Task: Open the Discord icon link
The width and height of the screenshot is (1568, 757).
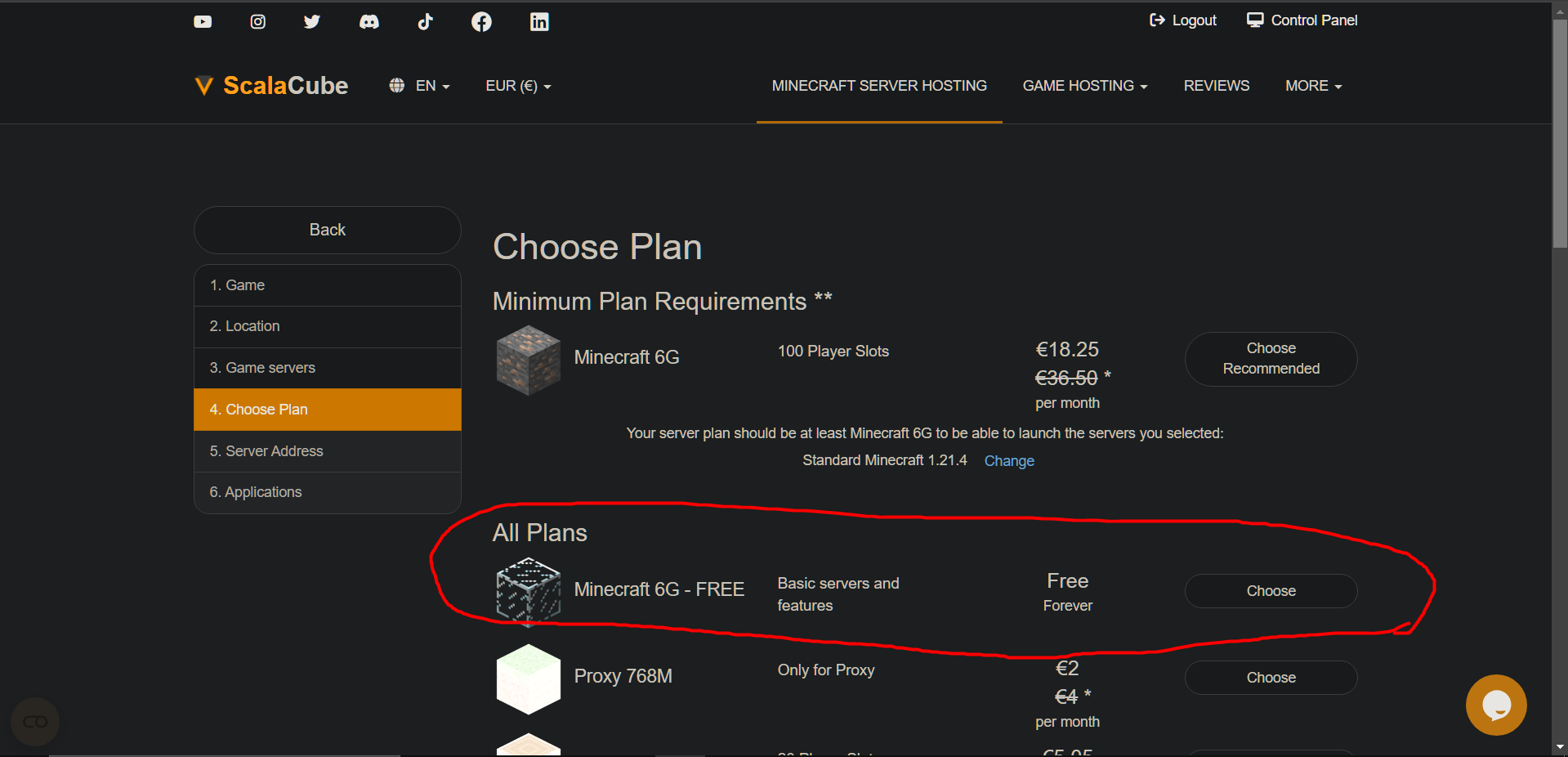Action: (369, 22)
